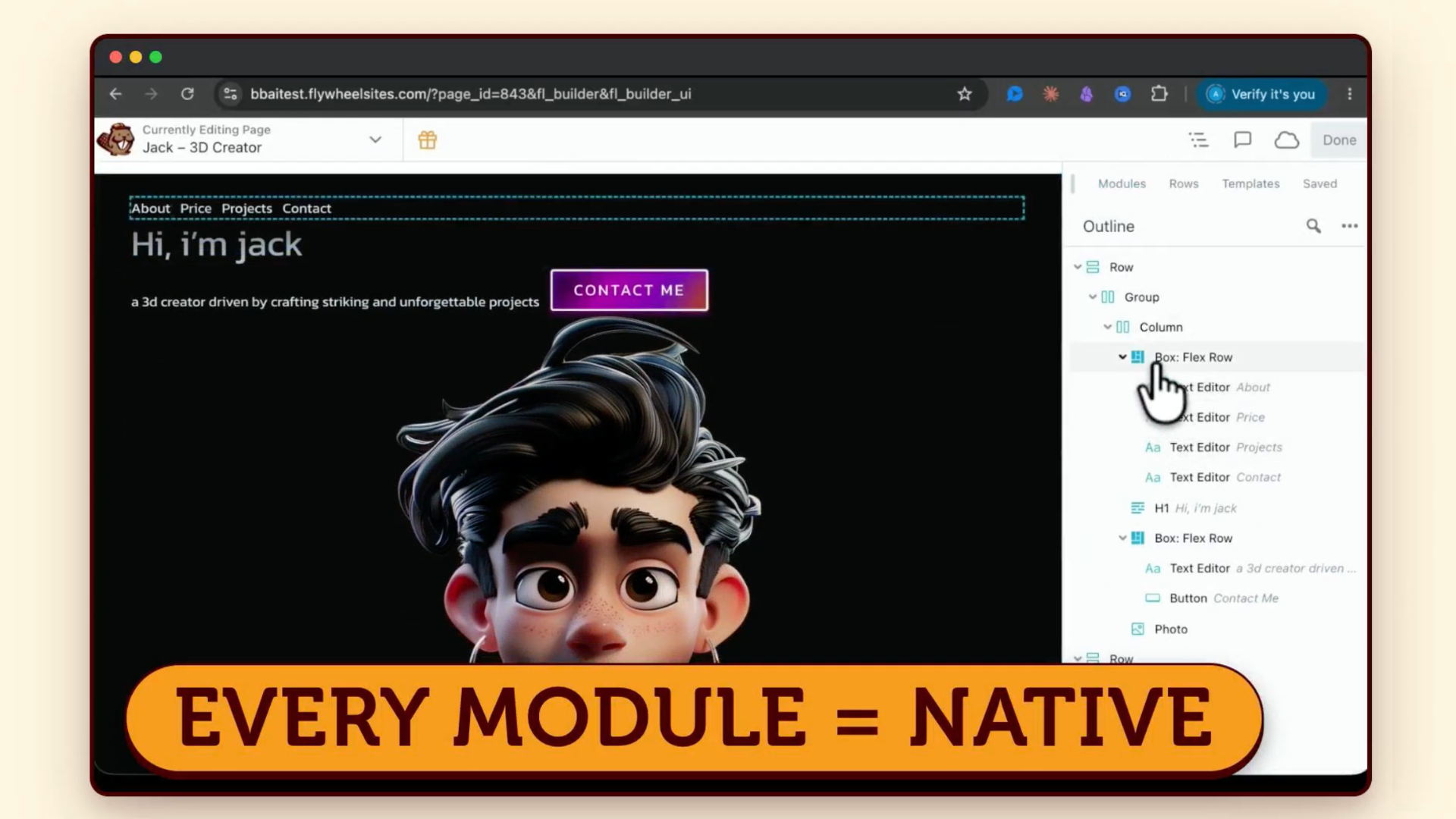The width and height of the screenshot is (1456, 819).
Task: Open the comments speech bubble icon
Action: click(x=1242, y=140)
